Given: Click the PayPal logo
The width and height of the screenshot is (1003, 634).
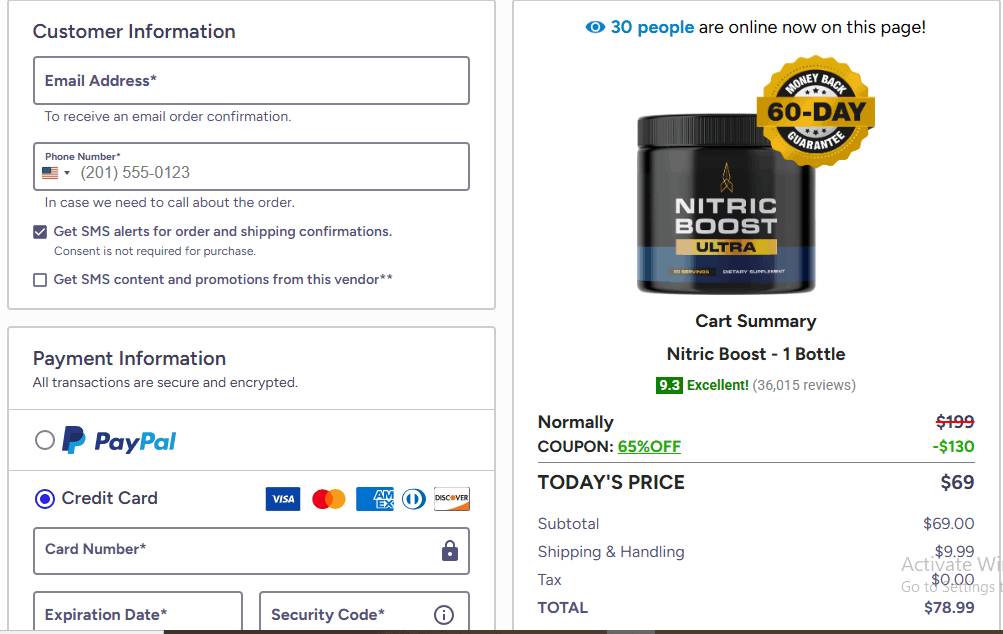Looking at the screenshot, I should point(119,439).
